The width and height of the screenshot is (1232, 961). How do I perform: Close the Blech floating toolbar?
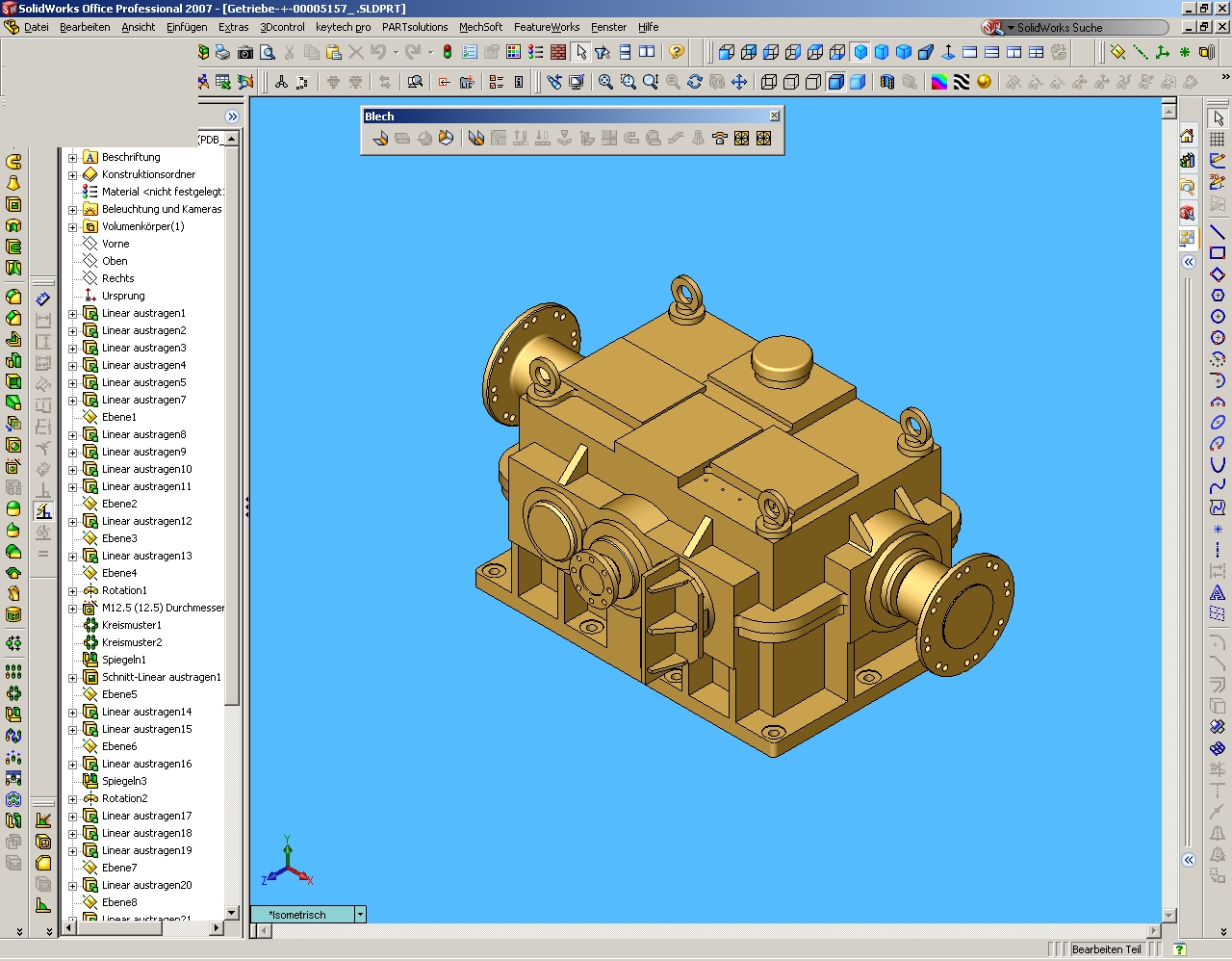(775, 117)
